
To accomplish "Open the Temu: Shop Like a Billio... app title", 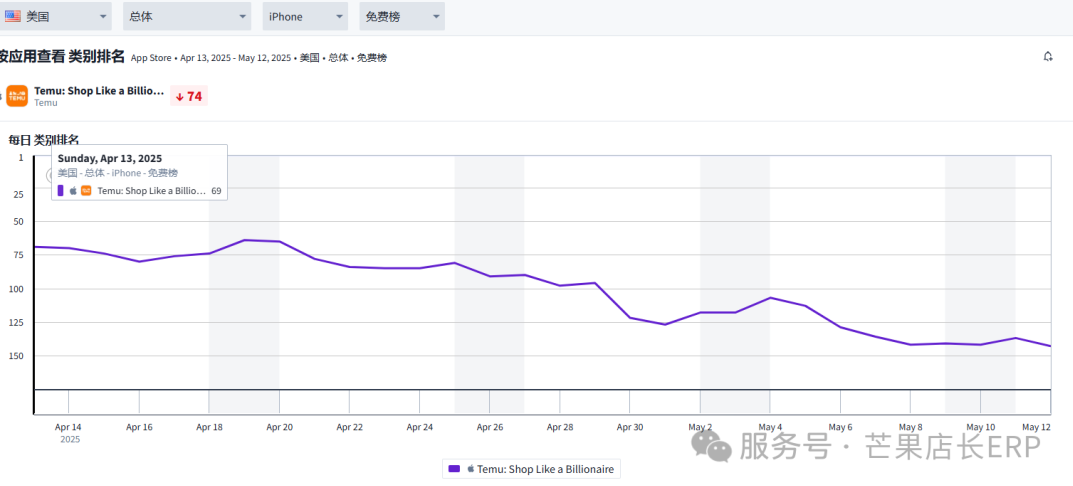I will point(99,91).
